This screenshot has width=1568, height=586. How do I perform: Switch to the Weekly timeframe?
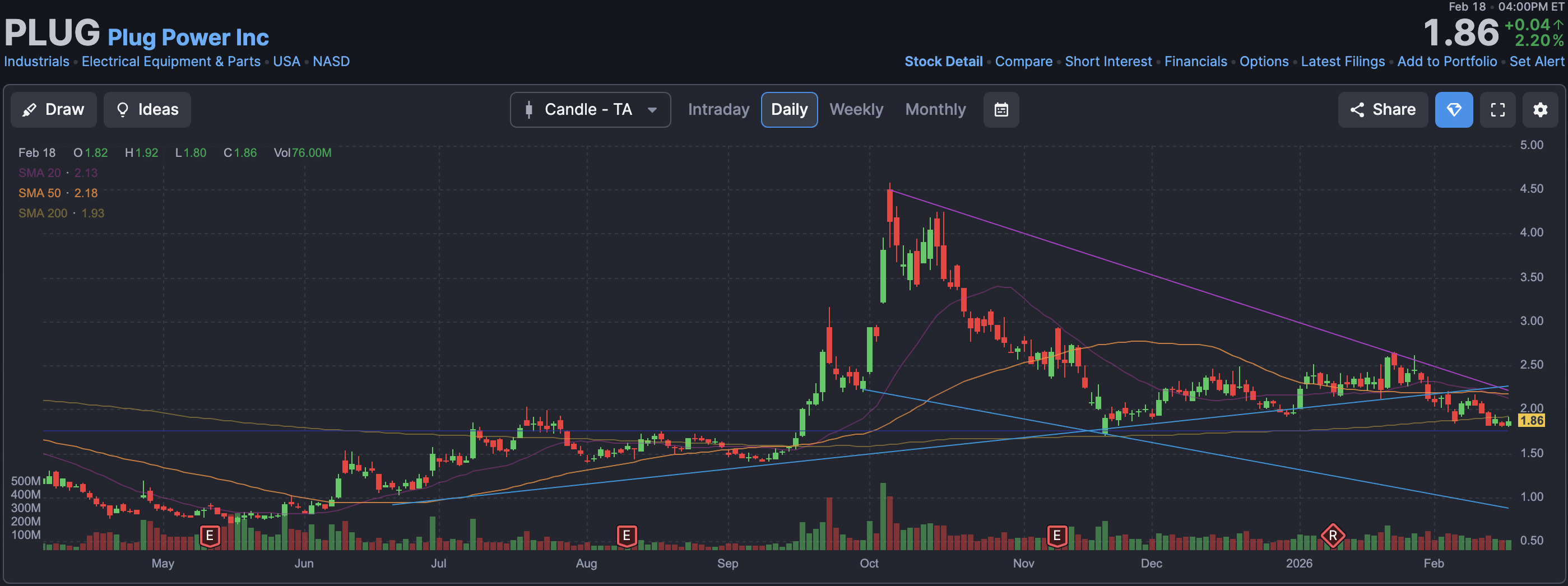856,110
